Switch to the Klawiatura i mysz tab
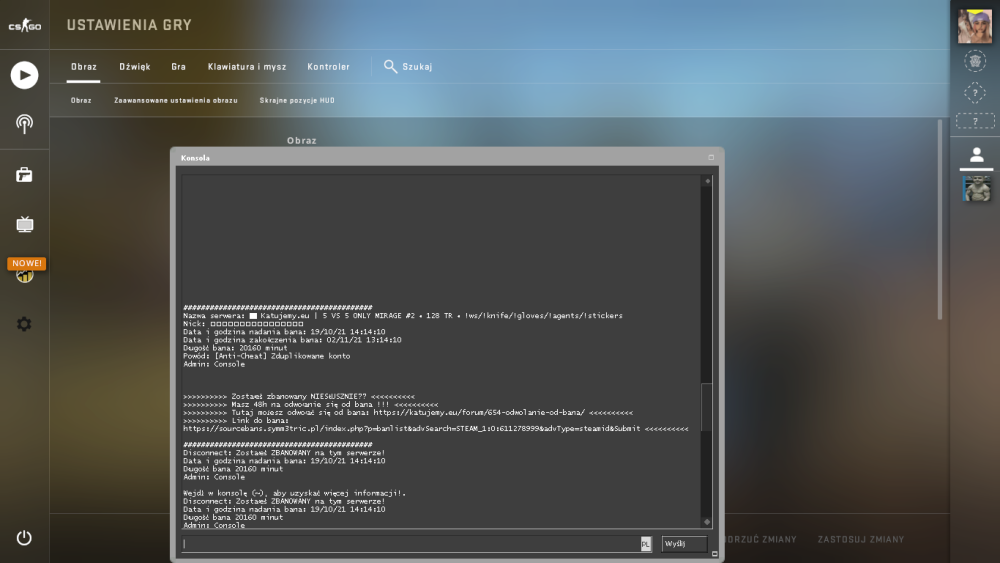 click(247, 66)
